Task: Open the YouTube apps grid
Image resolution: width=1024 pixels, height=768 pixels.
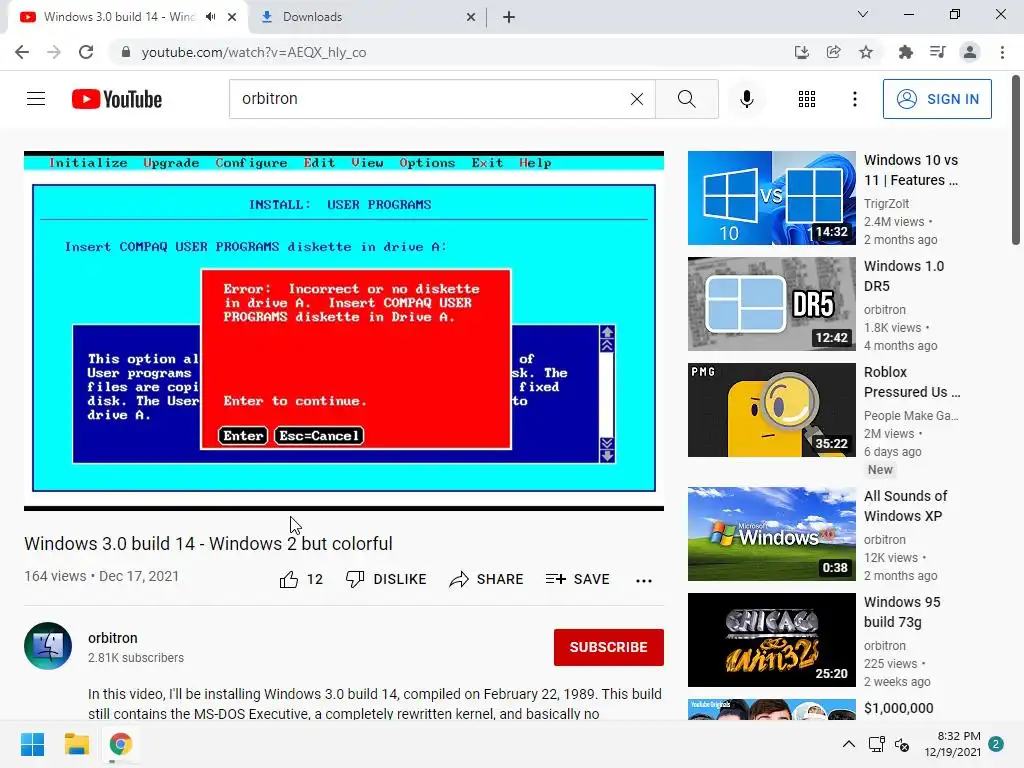Action: tap(807, 99)
